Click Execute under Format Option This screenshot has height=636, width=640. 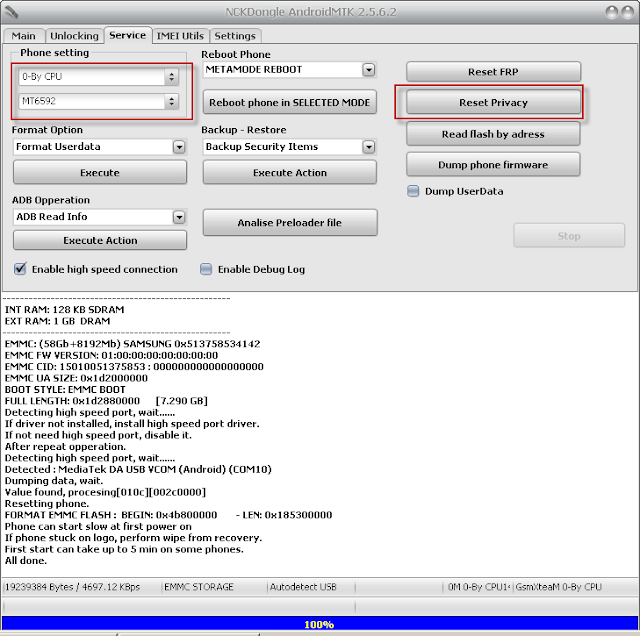coord(100,172)
